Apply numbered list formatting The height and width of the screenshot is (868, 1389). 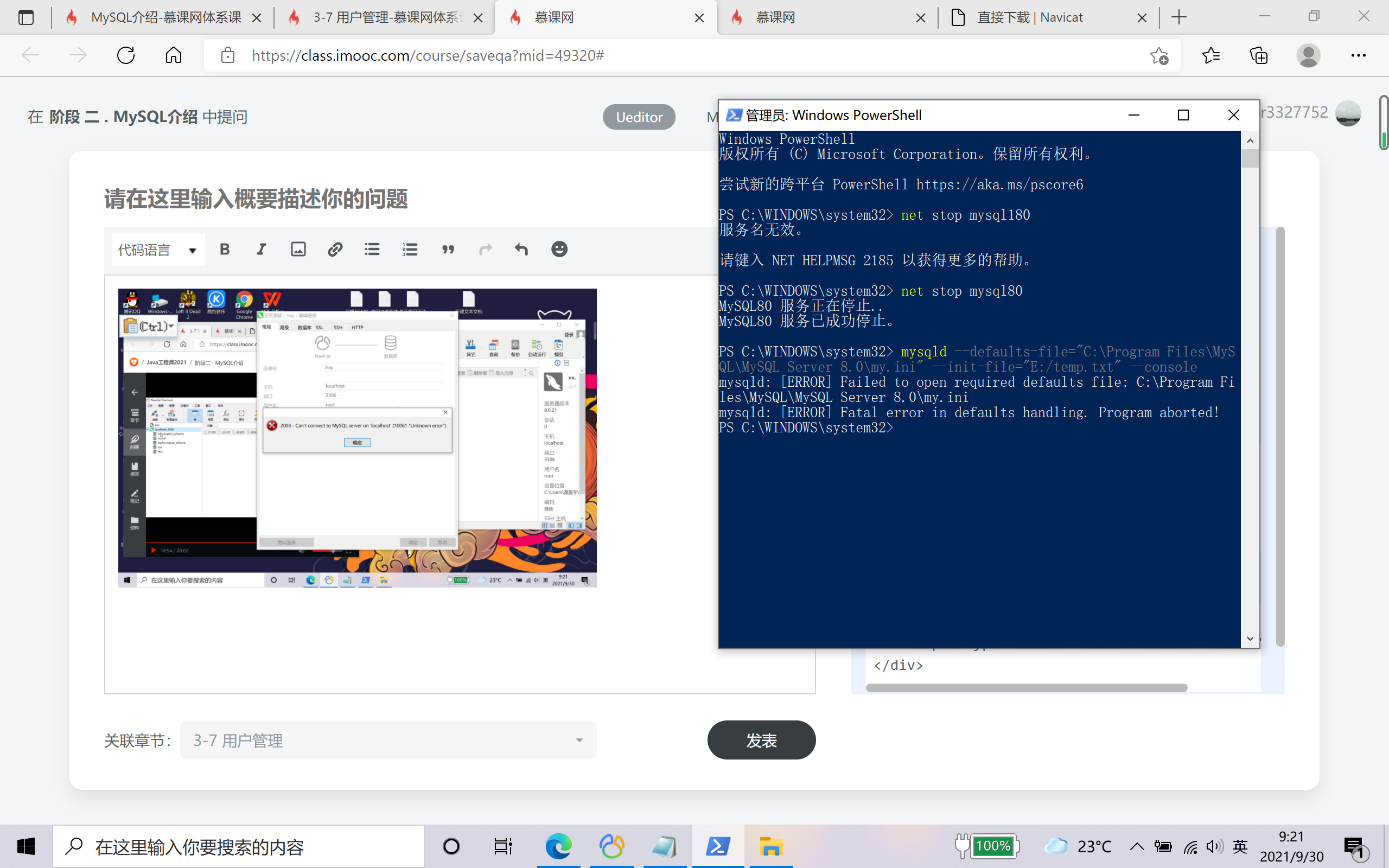pyautogui.click(x=410, y=249)
